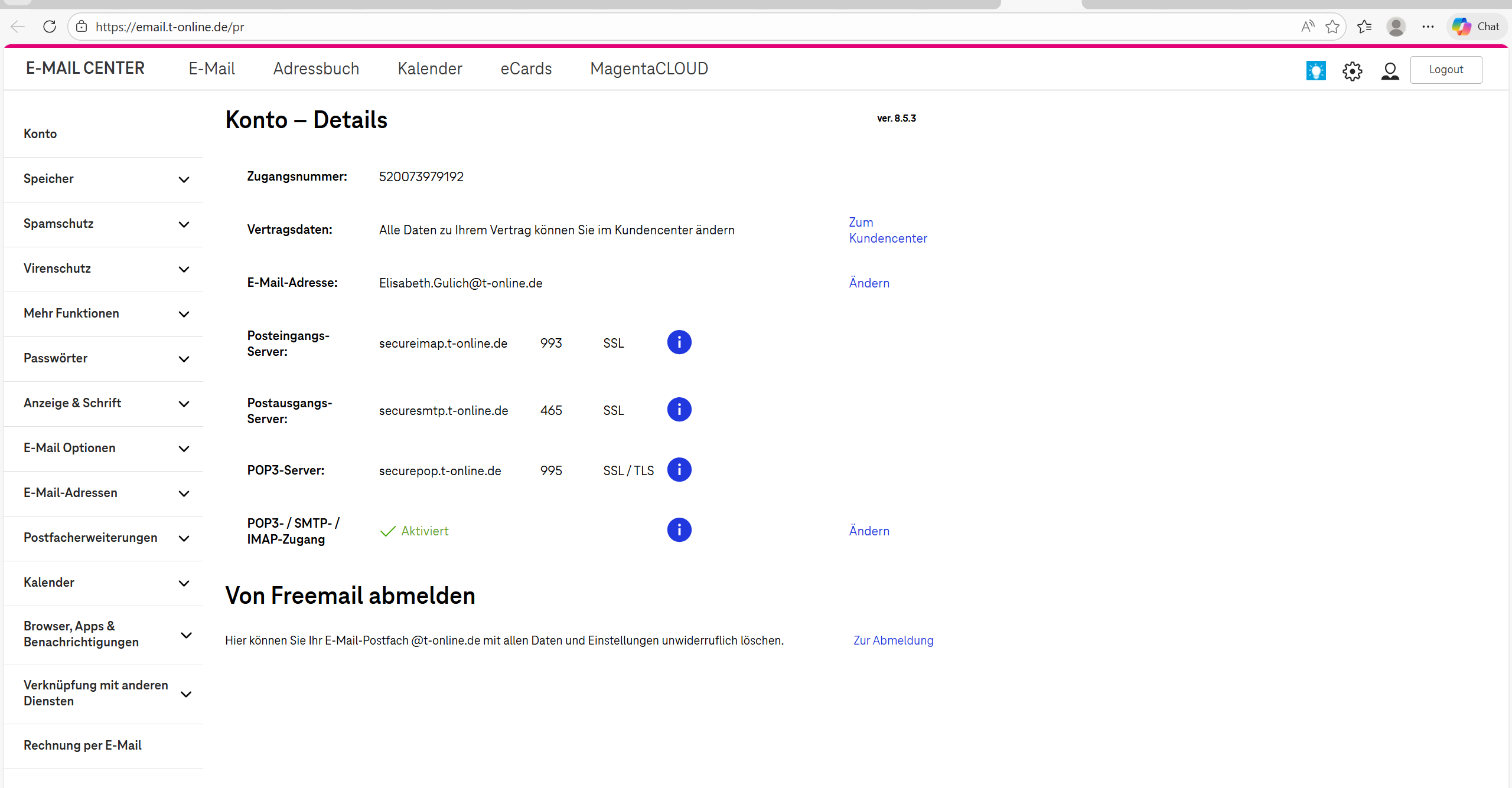The height and width of the screenshot is (788, 1512).
Task: Follow the Zur Abmeldung link
Action: [x=893, y=640]
